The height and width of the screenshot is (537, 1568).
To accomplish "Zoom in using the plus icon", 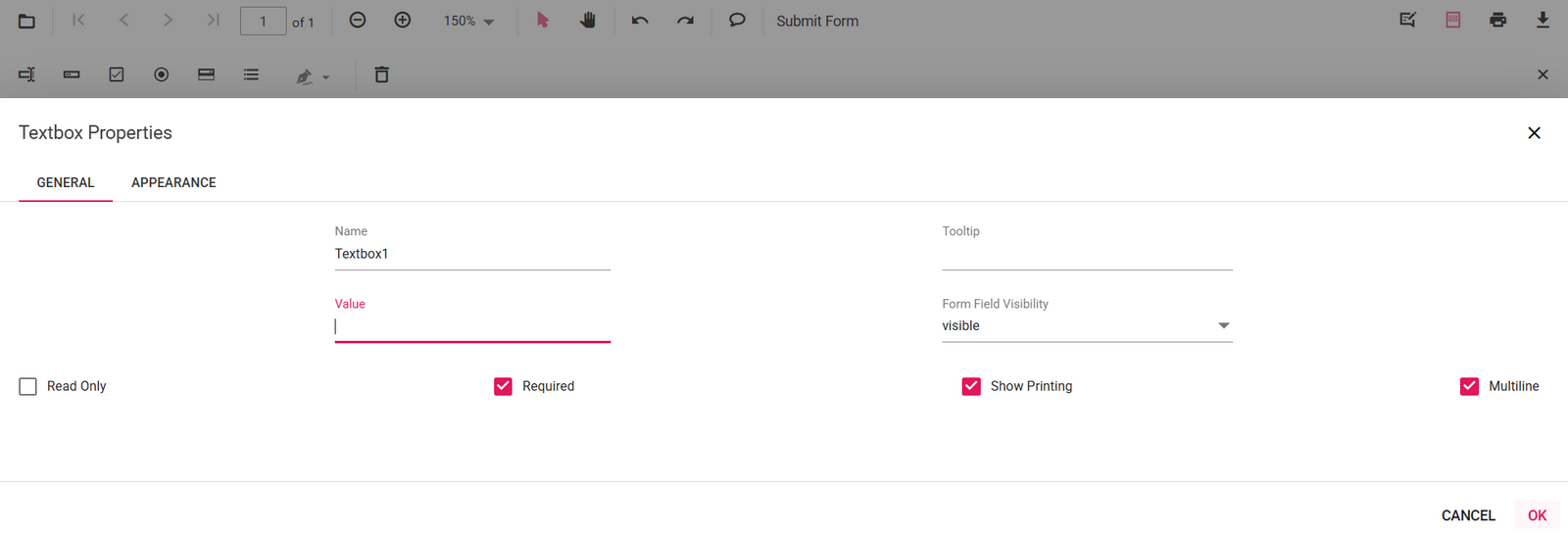I will coord(403,21).
